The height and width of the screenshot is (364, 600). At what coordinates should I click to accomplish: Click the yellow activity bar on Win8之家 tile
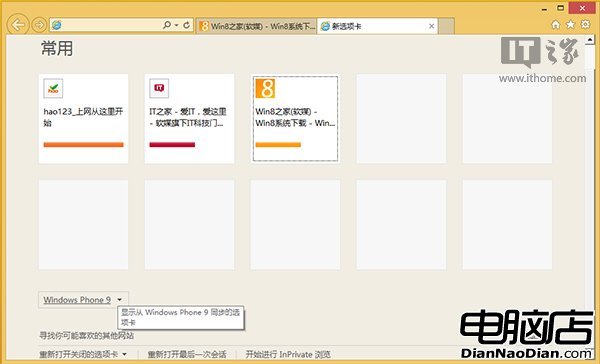click(278, 145)
